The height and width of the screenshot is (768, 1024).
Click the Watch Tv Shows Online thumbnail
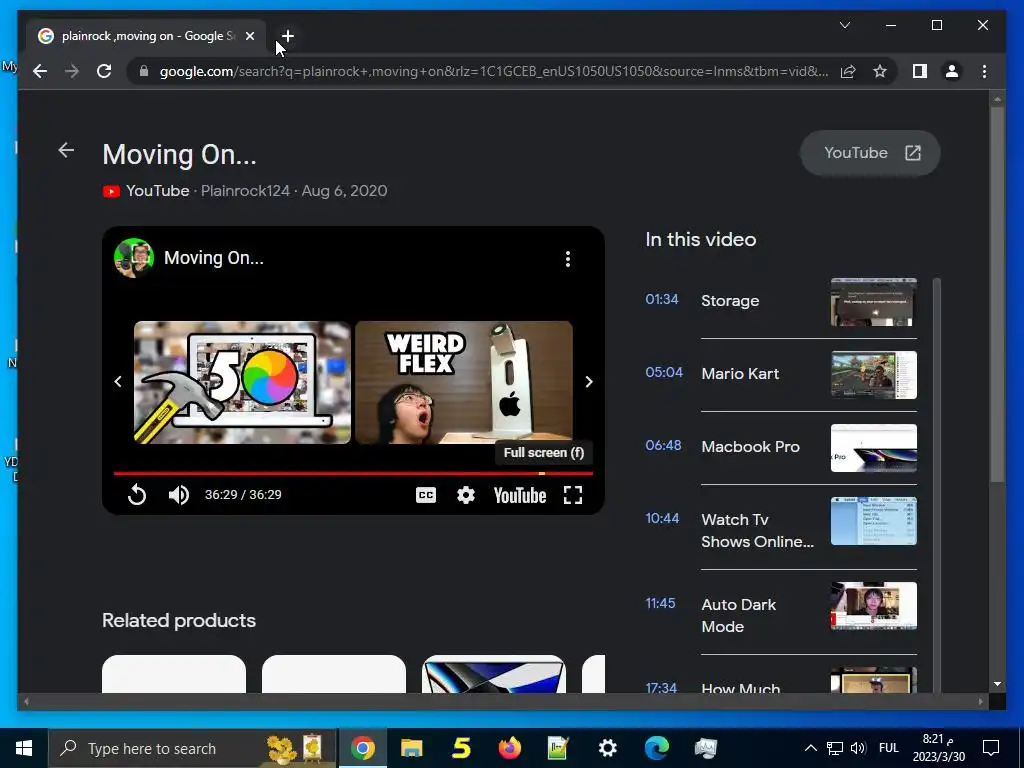(874, 521)
